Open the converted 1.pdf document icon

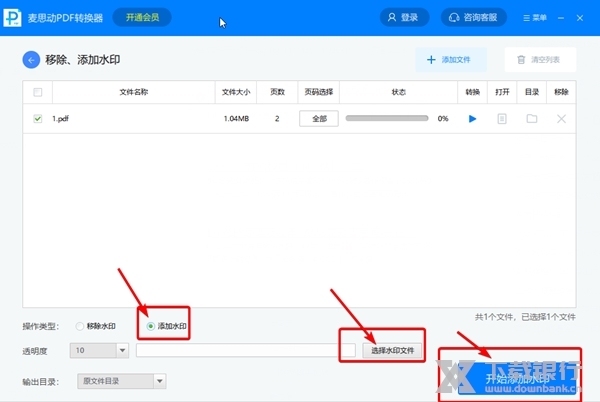502,119
